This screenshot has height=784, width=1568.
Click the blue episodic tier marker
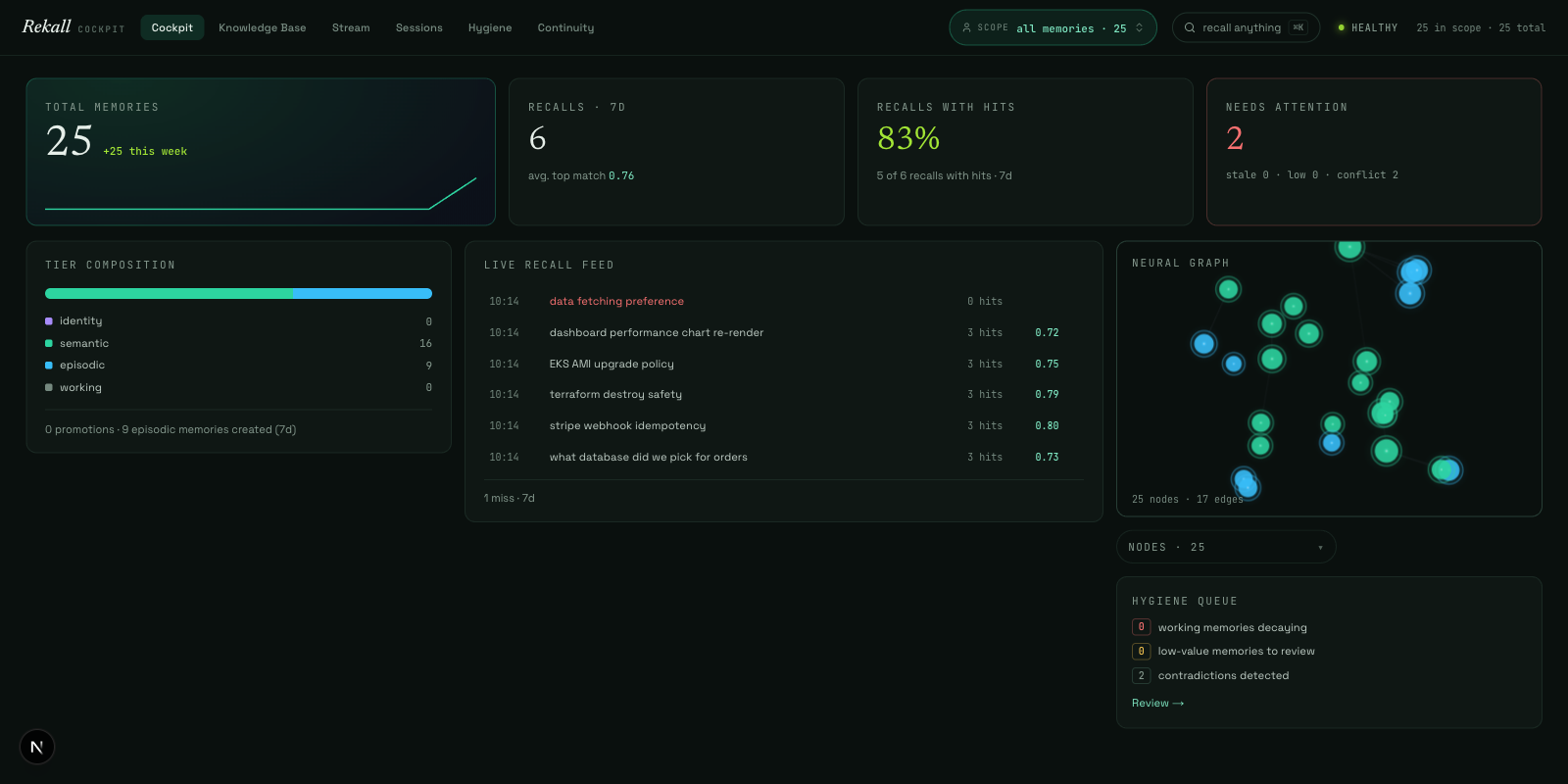coord(49,366)
